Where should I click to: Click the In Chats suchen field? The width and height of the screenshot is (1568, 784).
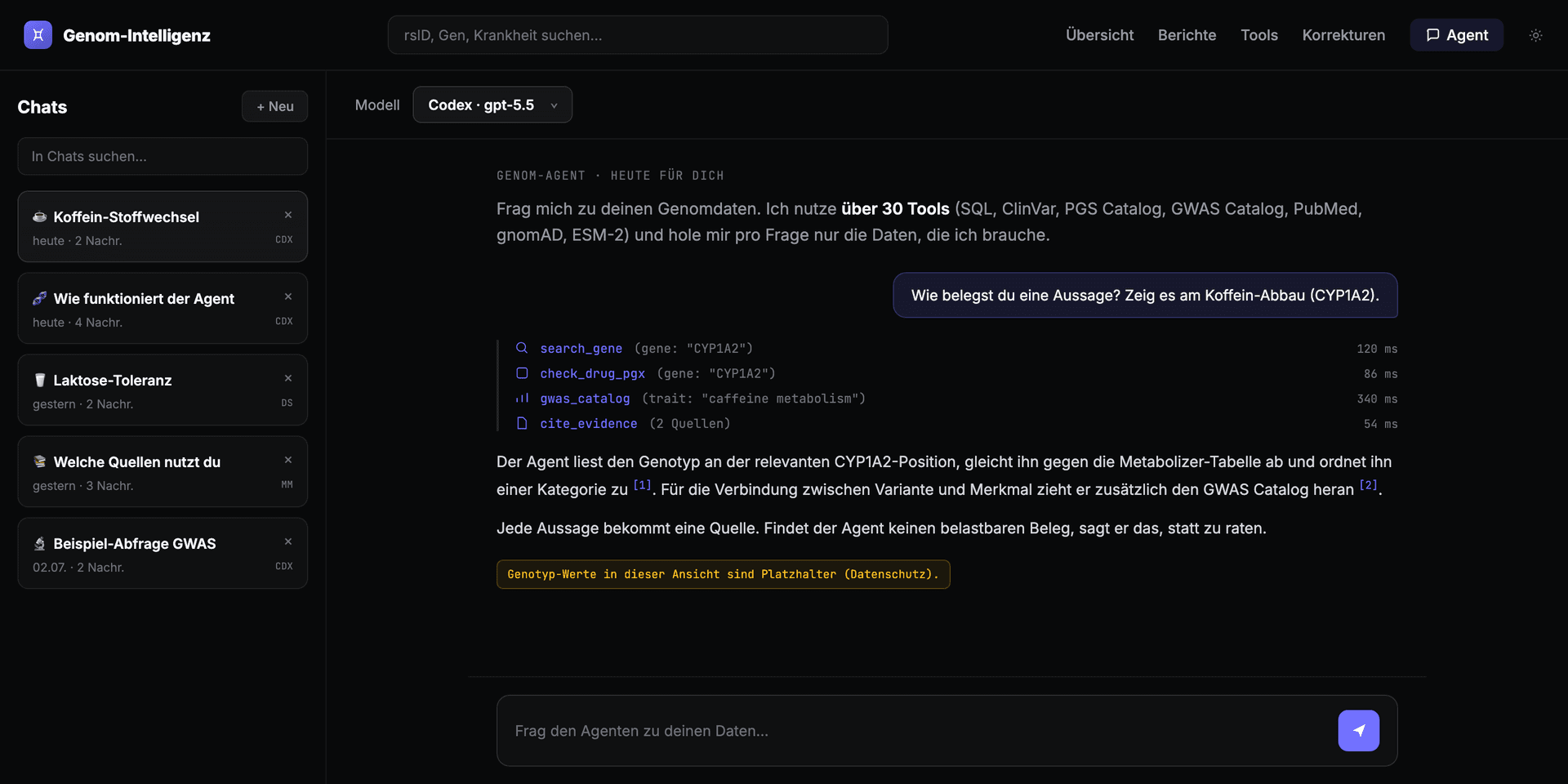tap(163, 156)
